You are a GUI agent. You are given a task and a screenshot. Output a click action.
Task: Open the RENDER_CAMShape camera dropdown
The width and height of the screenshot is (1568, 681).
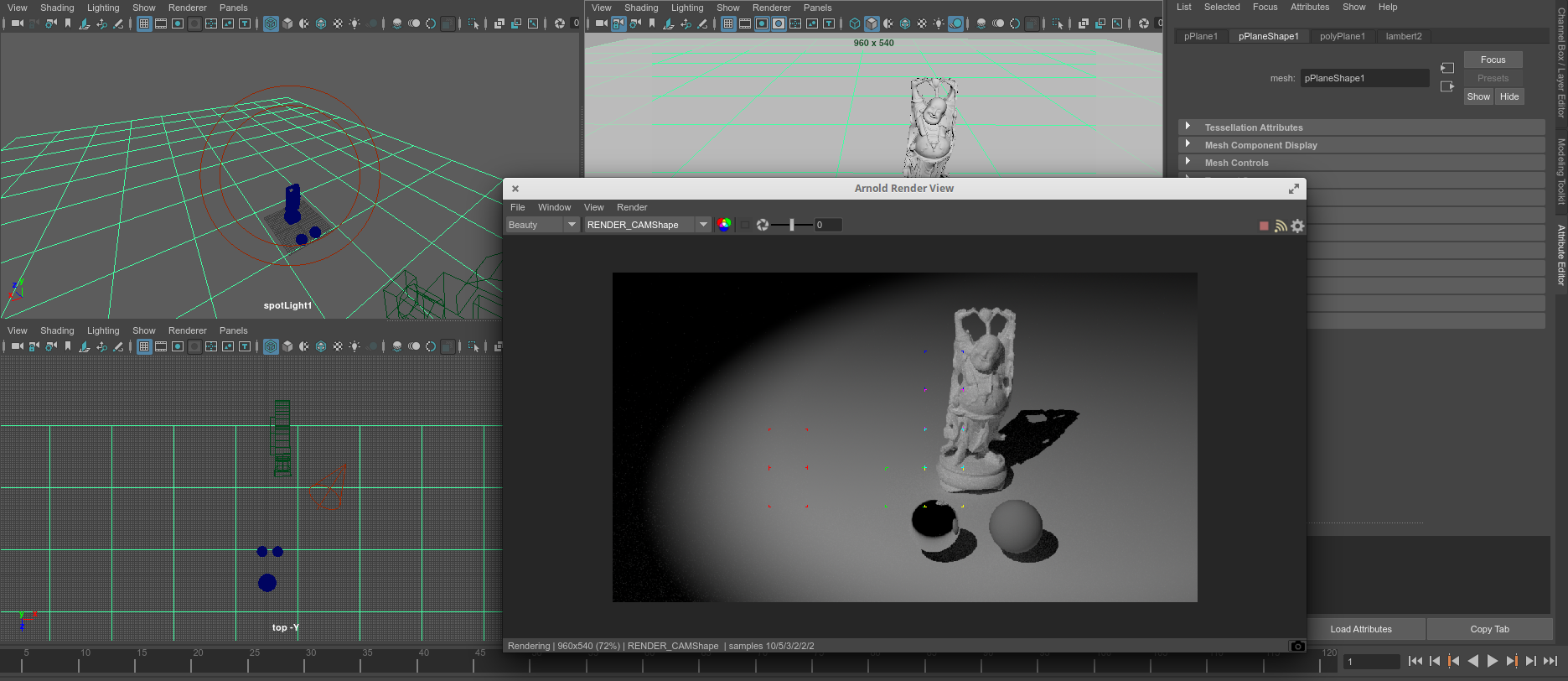coord(647,225)
